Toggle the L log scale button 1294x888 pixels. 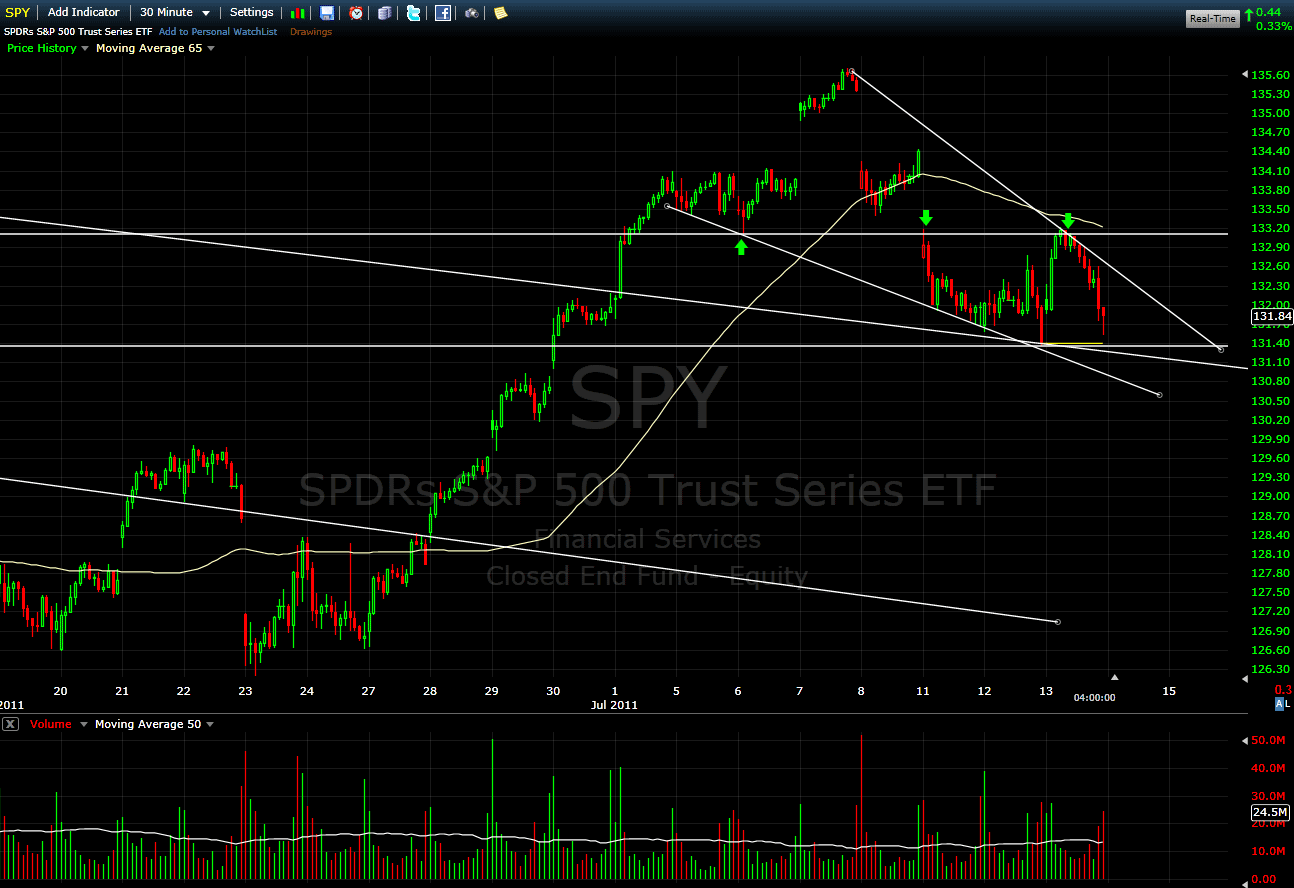[x=1288, y=704]
